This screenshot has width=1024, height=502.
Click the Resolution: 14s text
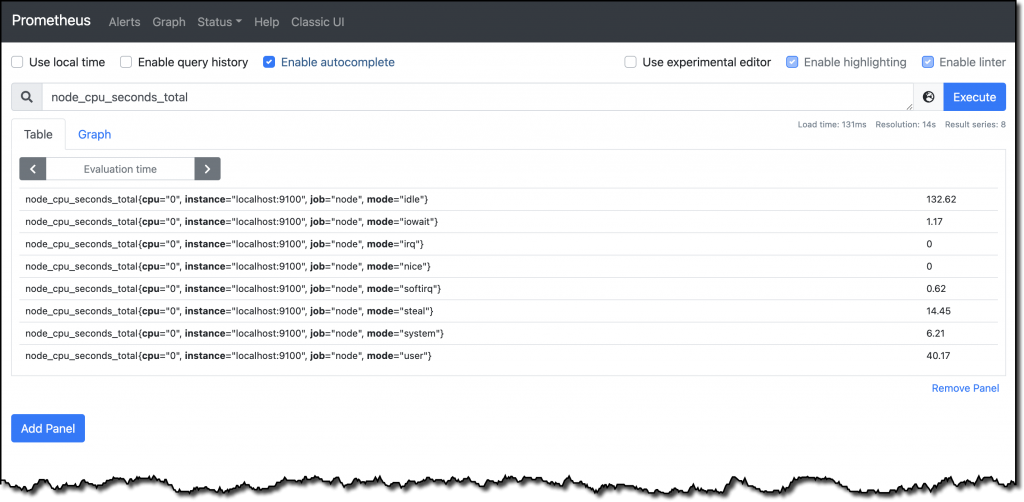pyautogui.click(x=906, y=125)
